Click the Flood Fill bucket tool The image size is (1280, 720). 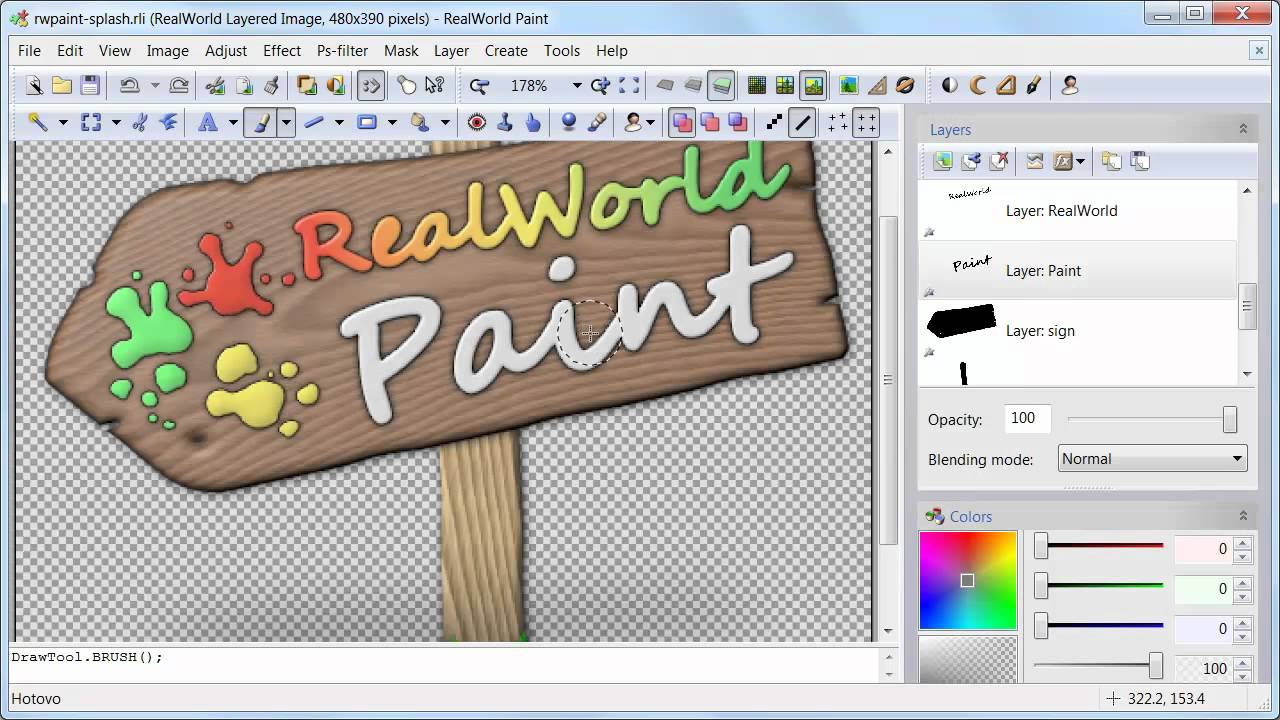(420, 122)
